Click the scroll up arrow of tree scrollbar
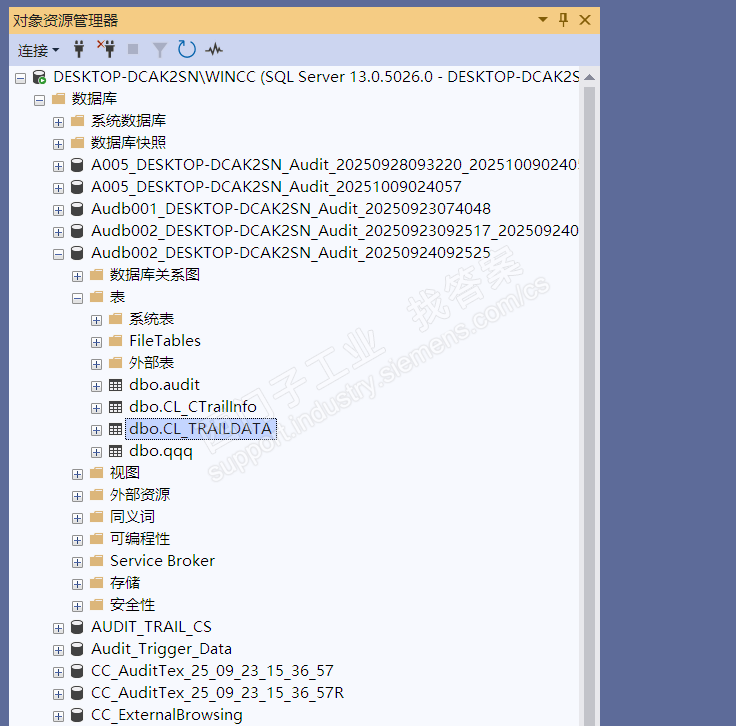This screenshot has width=736, height=726. pos(590,77)
